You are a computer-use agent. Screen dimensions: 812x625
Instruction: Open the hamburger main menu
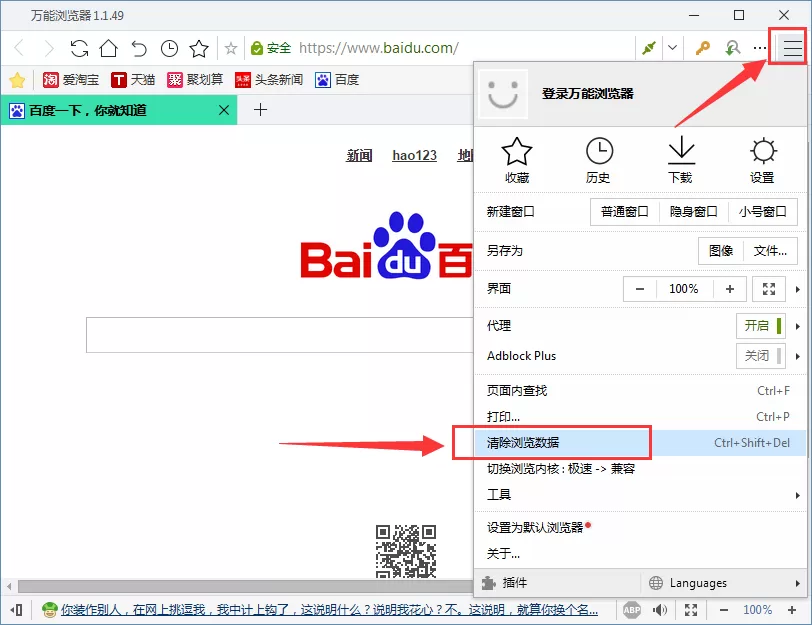point(792,48)
